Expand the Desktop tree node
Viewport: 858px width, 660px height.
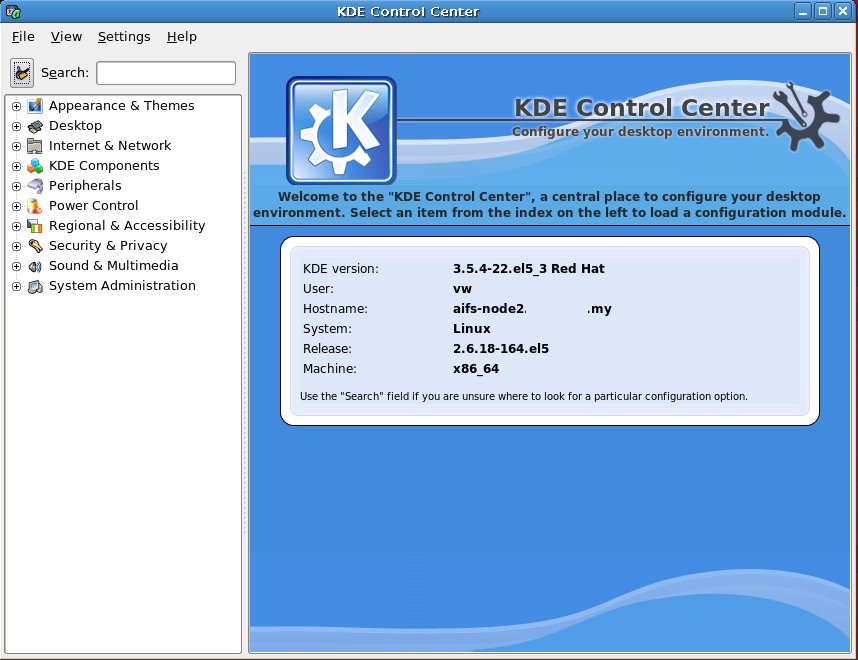(x=16, y=126)
